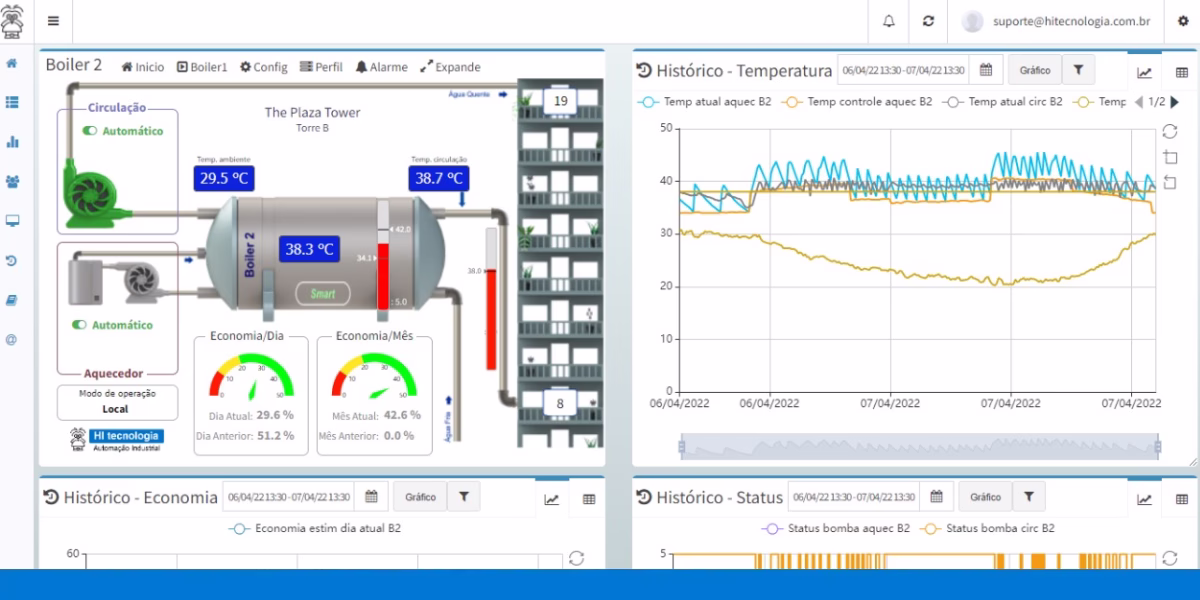Open the settings gear icon
The image size is (1200, 600).
click(x=1184, y=21)
